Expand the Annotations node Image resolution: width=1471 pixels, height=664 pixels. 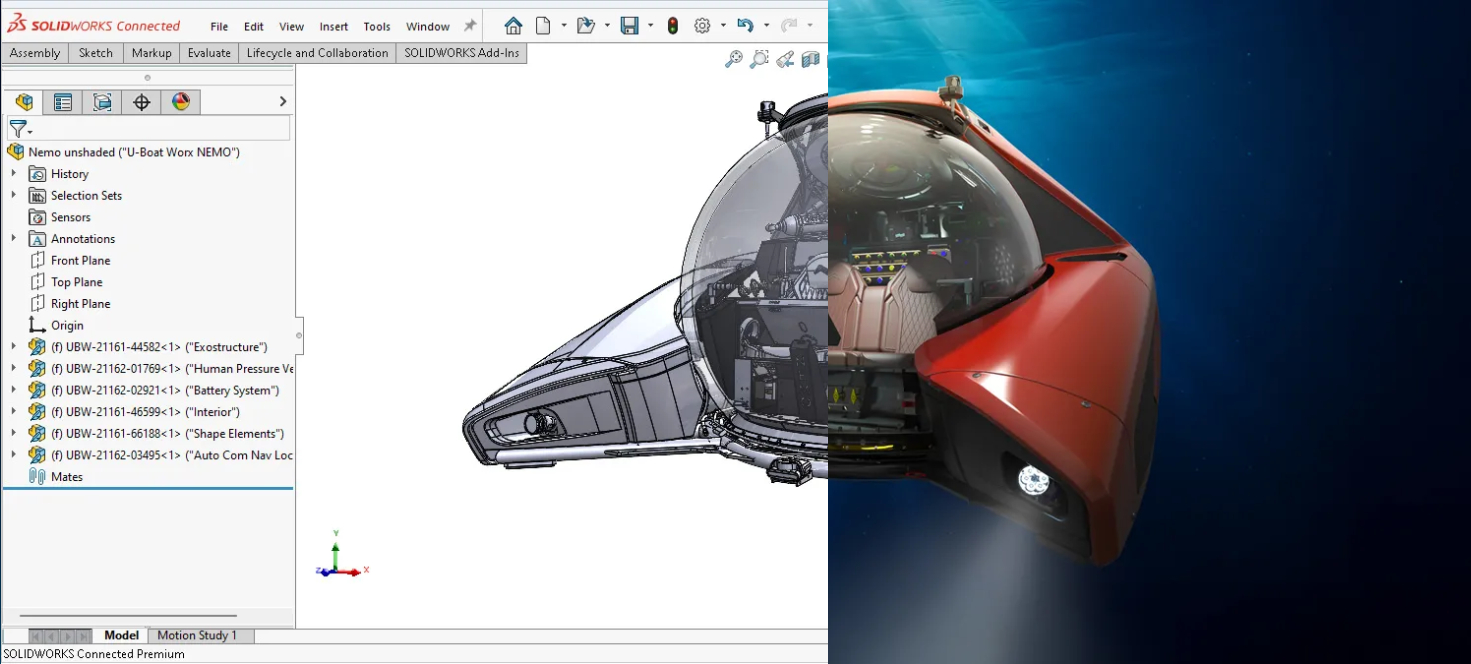pos(13,238)
